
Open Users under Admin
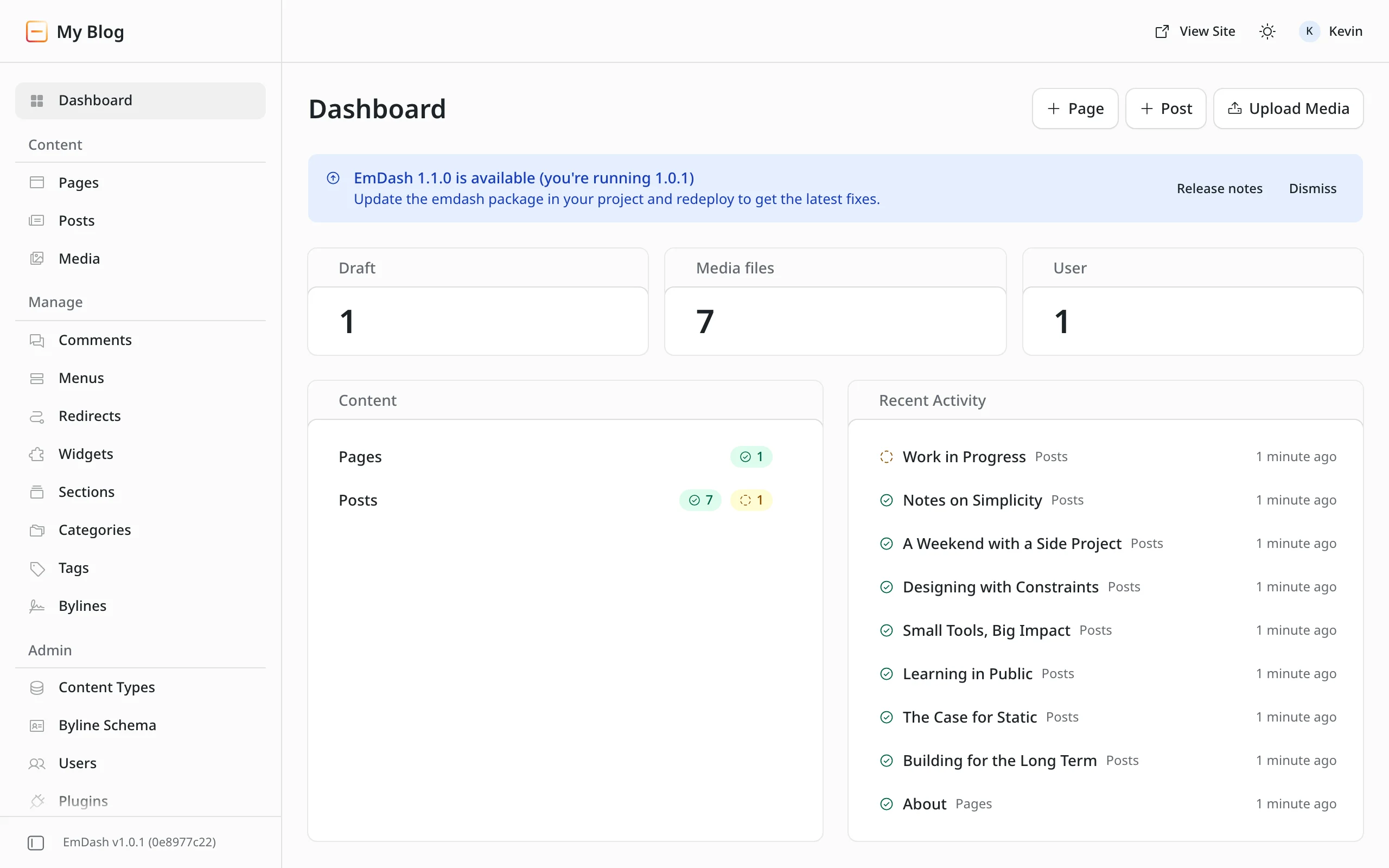click(141, 763)
